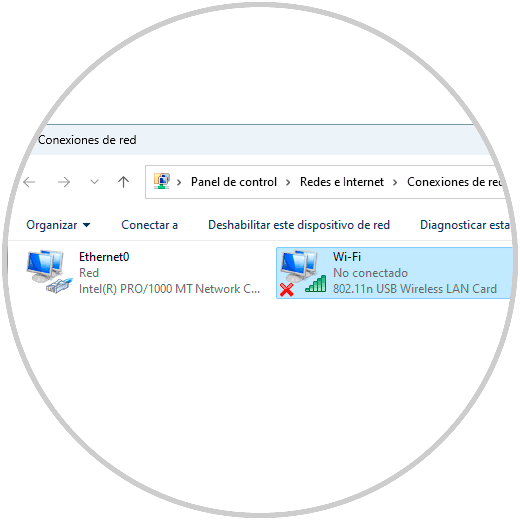Go up one level arrow
This screenshot has height=520, width=520.
(123, 182)
